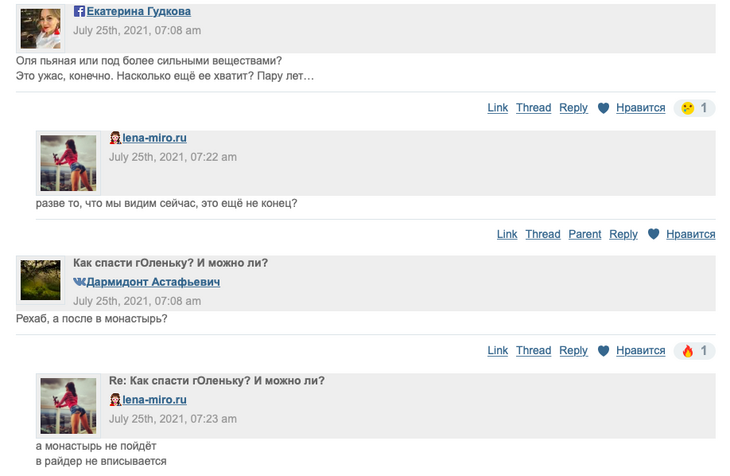Click VK icon beside Дармидонт Астафьевич

(79, 282)
